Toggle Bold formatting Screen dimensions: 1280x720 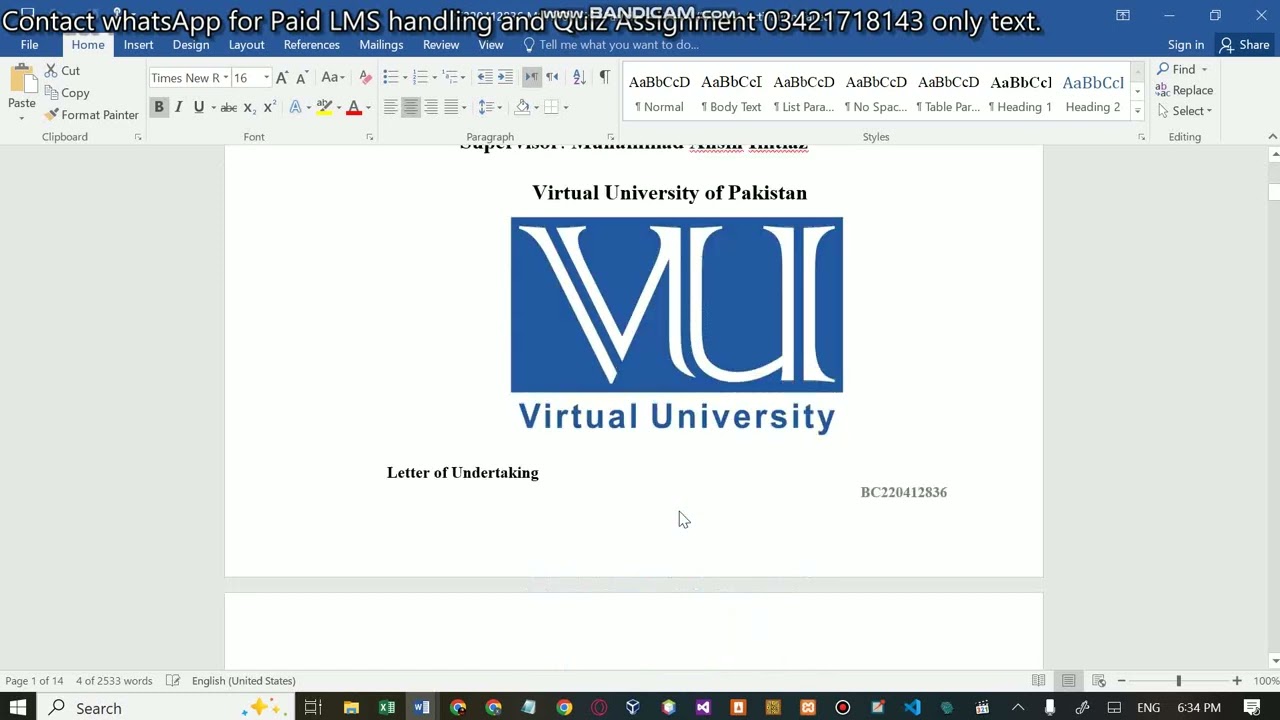tap(158, 107)
